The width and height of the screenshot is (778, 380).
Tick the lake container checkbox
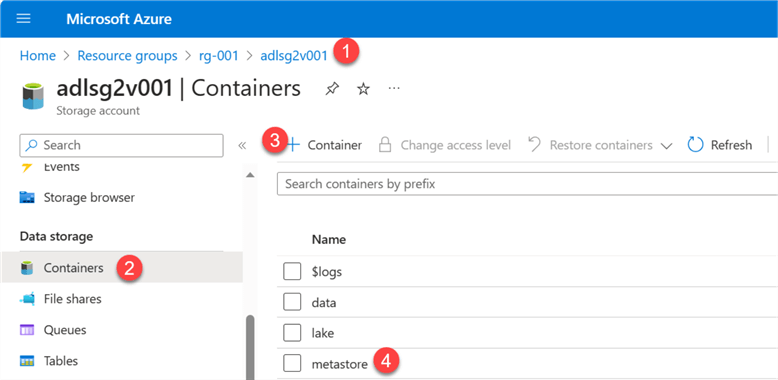[292, 333]
